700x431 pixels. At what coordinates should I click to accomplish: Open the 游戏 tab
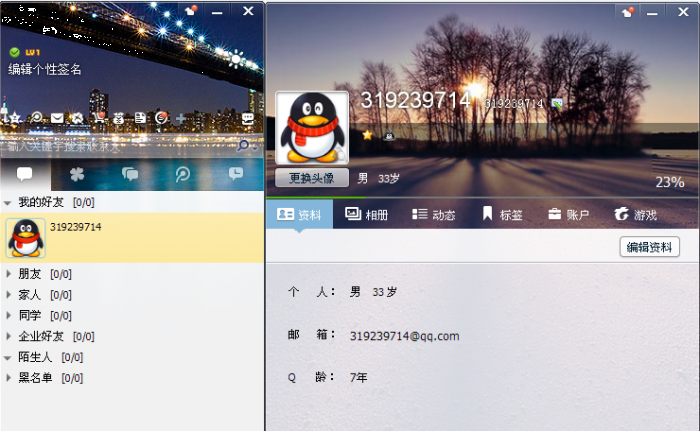click(x=635, y=215)
